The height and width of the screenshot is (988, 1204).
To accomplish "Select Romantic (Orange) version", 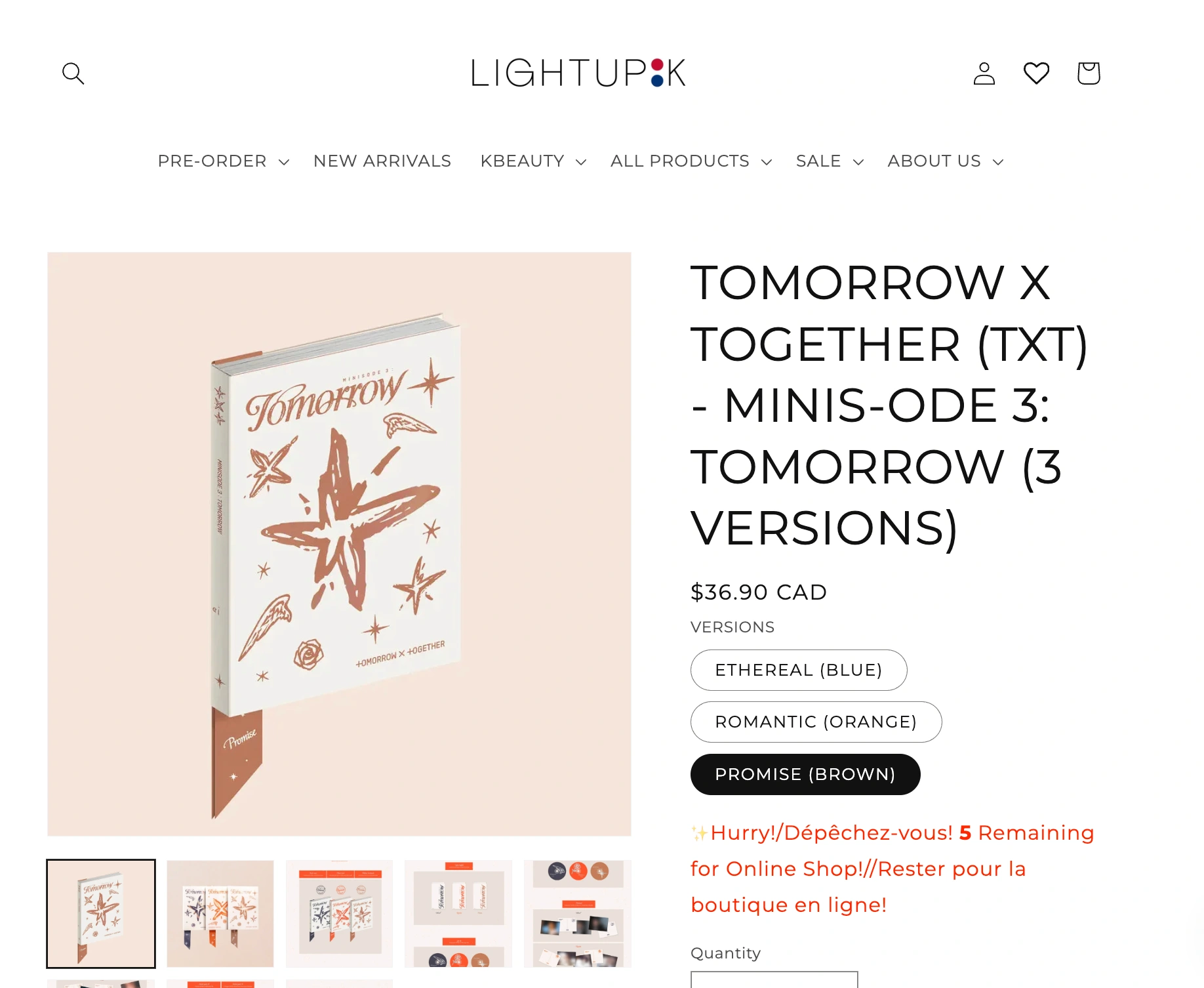I will click(816, 722).
